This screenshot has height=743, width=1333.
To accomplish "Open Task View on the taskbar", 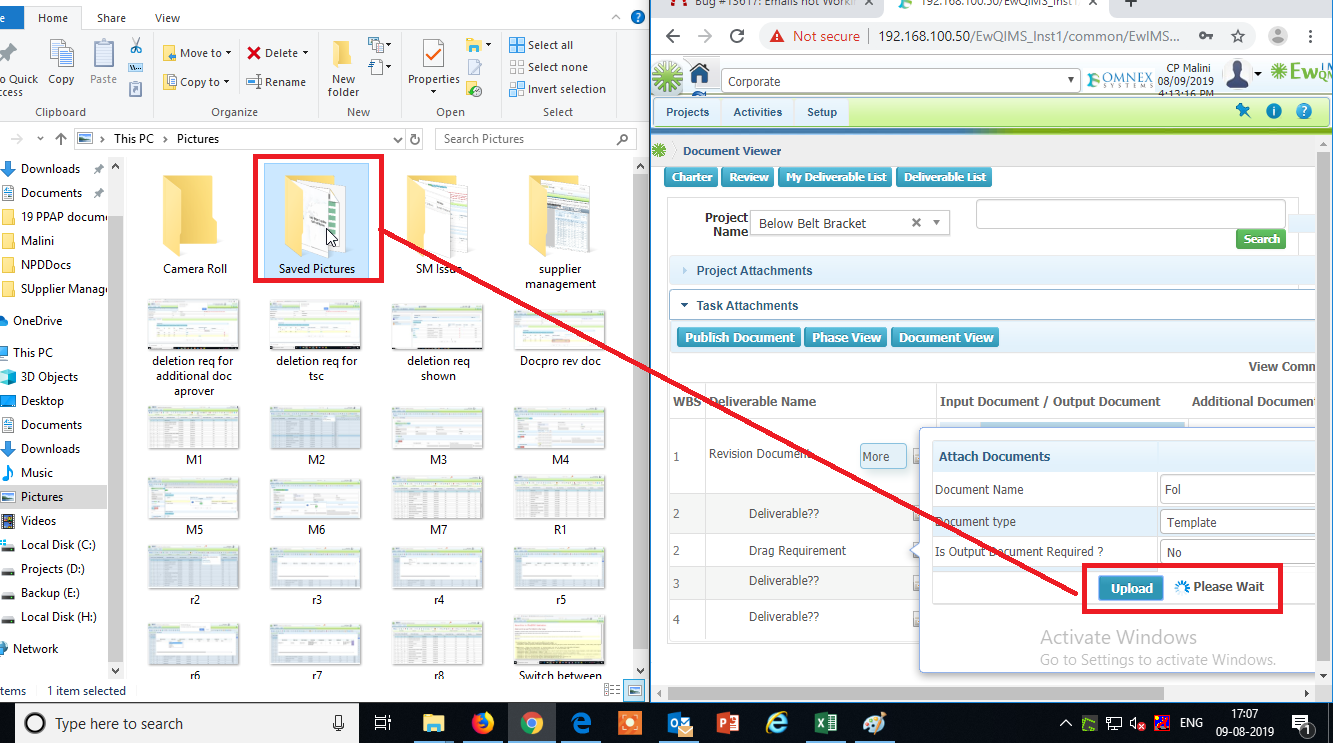I will [383, 722].
